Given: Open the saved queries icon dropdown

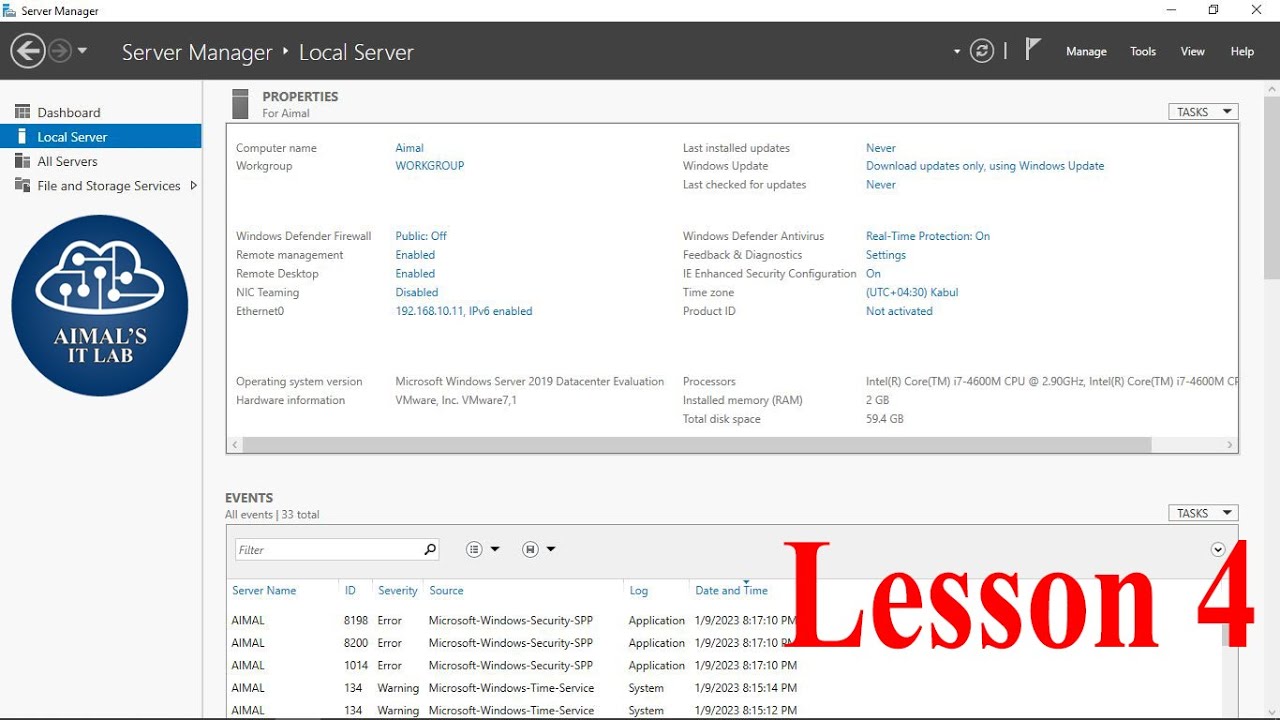Looking at the screenshot, I should point(539,549).
